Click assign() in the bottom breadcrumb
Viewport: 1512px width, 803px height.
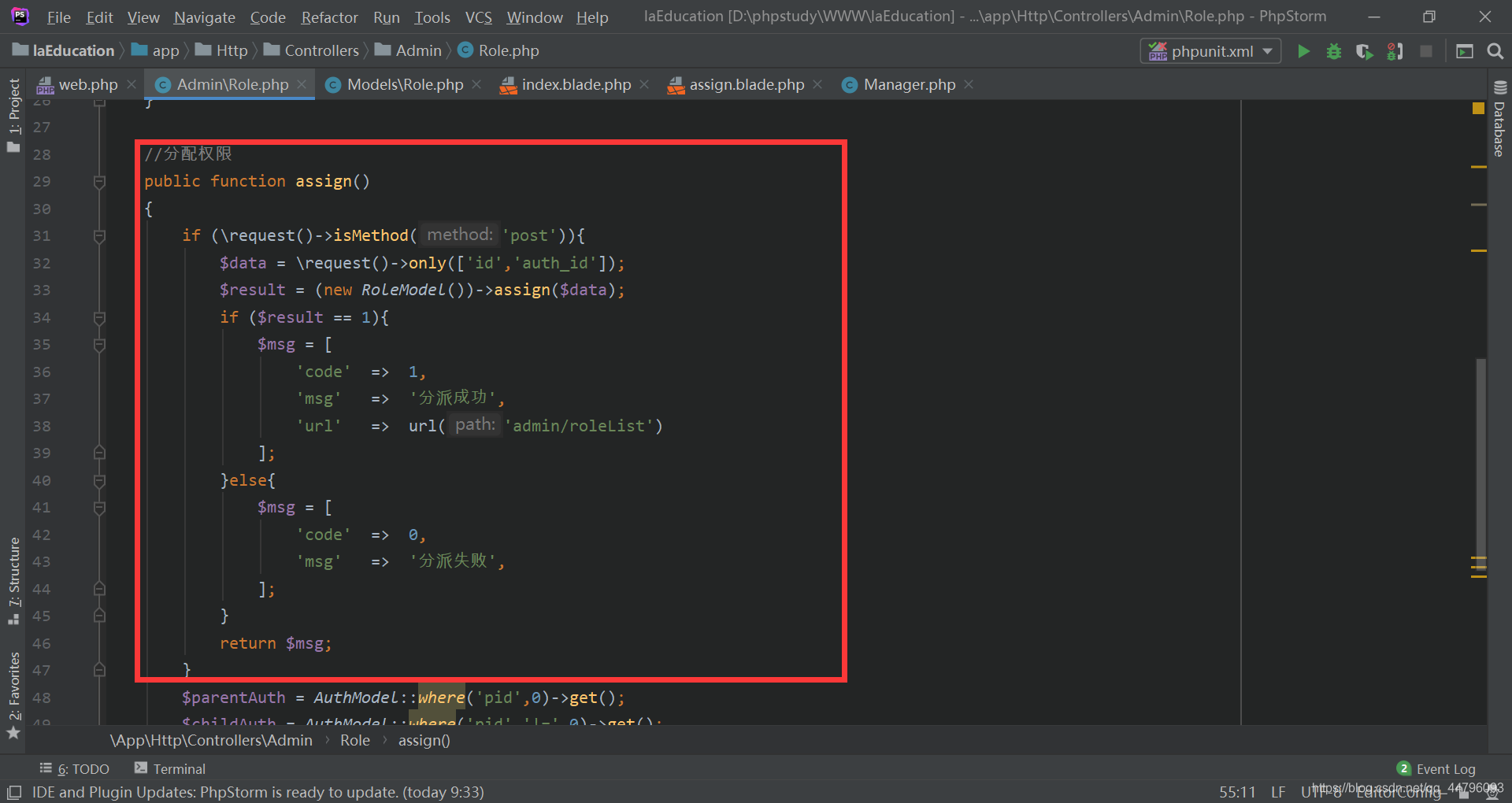[x=424, y=741]
